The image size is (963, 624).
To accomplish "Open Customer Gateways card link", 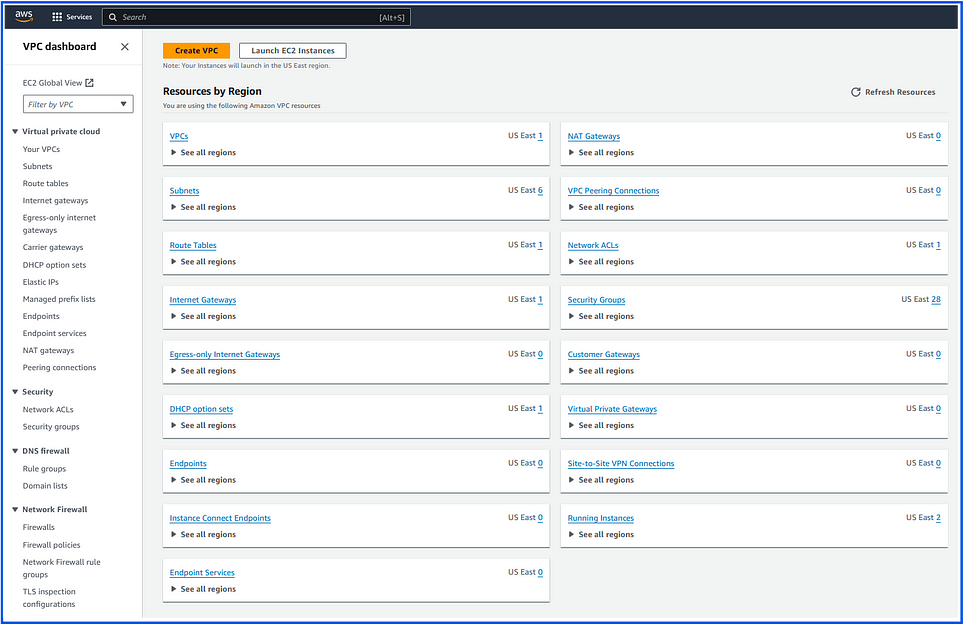I will (x=604, y=354).
